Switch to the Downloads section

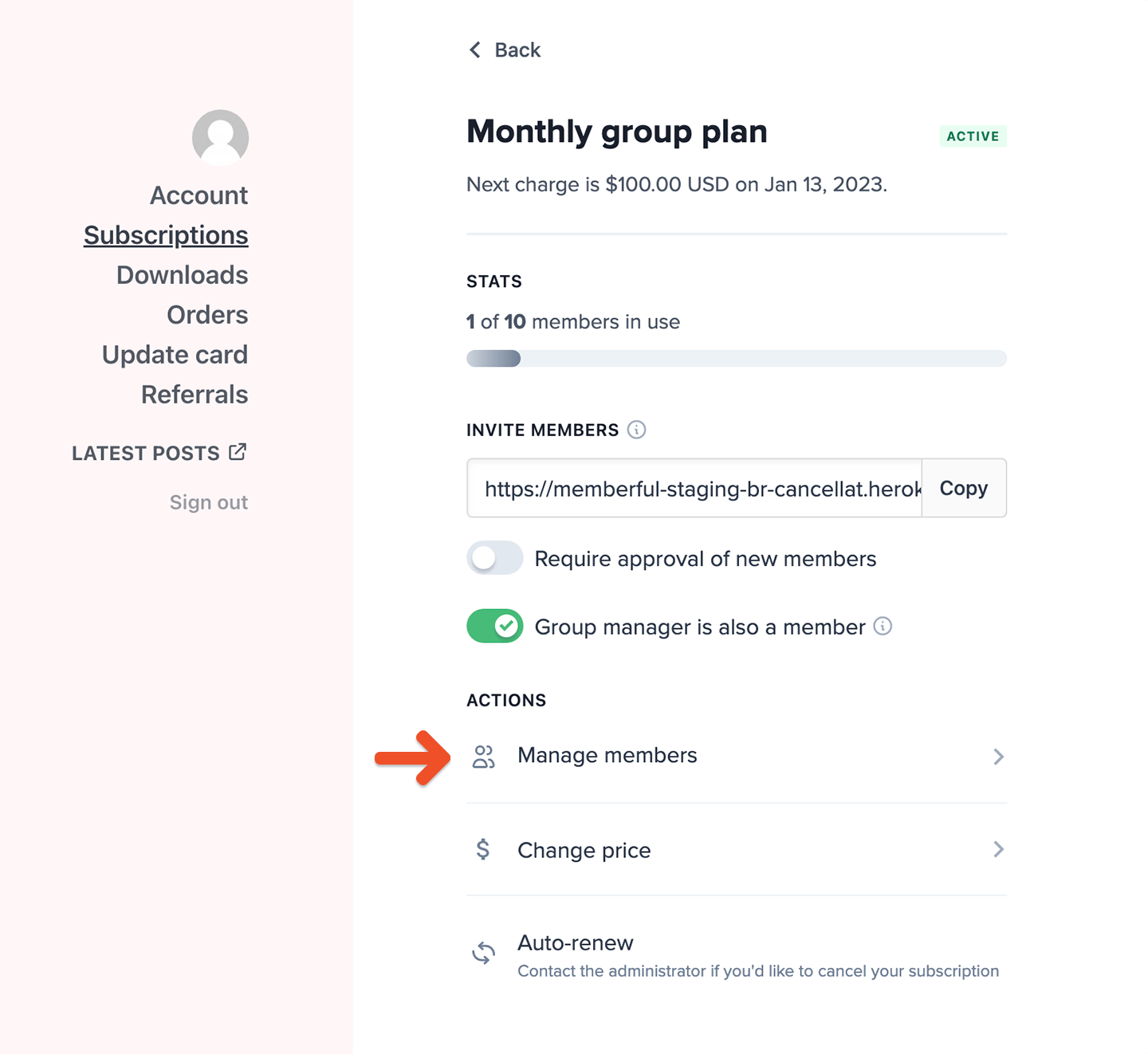[x=182, y=274]
